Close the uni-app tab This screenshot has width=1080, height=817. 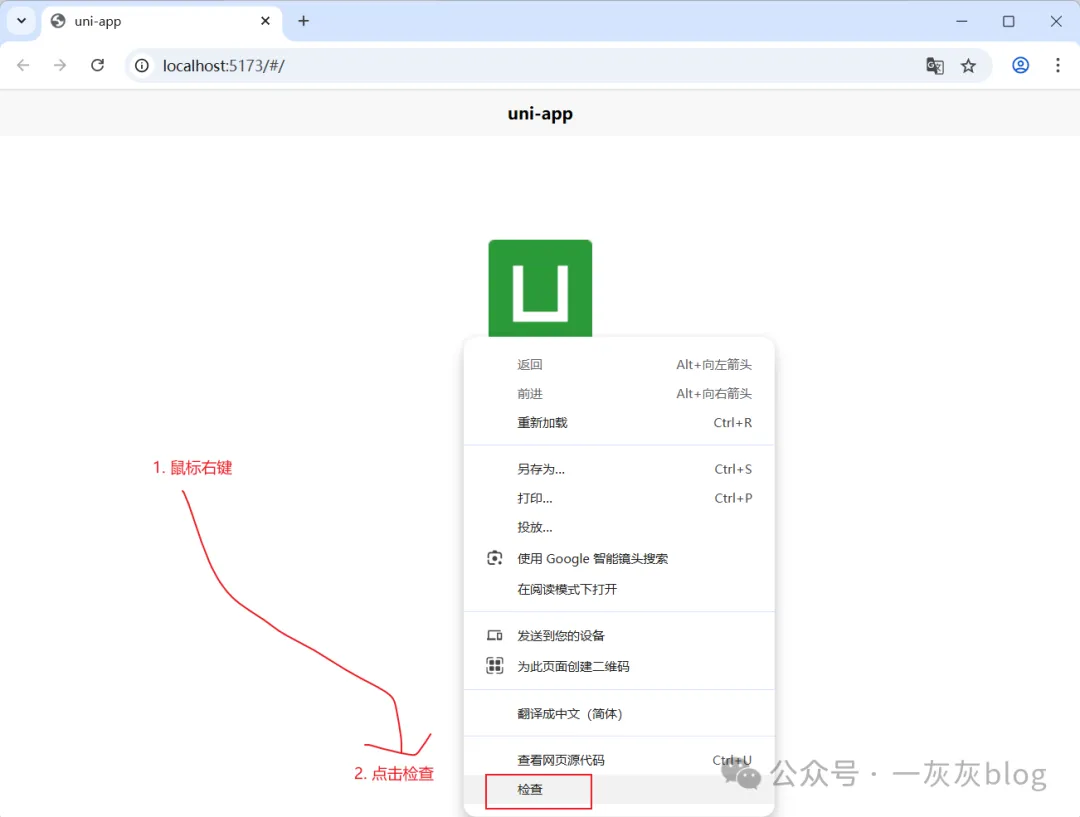(266, 21)
